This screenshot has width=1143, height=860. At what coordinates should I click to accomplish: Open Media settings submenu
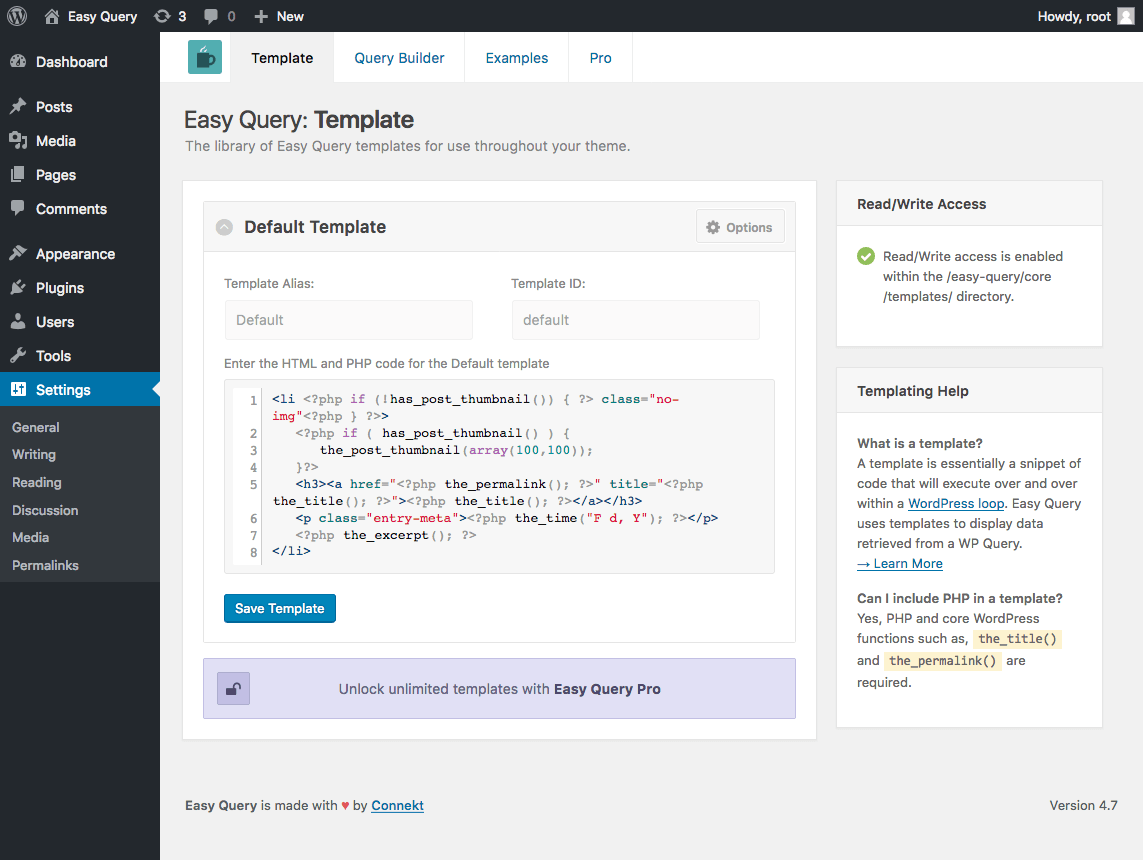click(x=31, y=537)
